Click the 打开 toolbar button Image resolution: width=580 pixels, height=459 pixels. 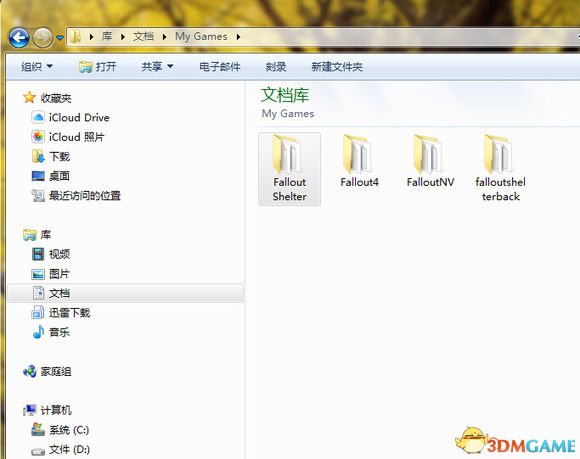click(x=98, y=67)
